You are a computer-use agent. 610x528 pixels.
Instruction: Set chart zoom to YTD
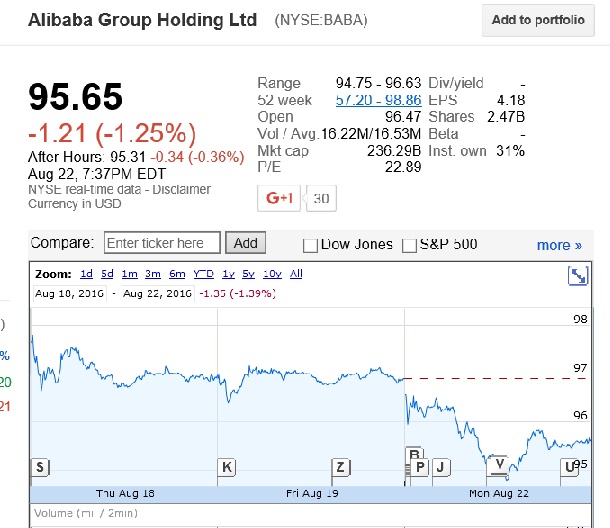(x=203, y=274)
